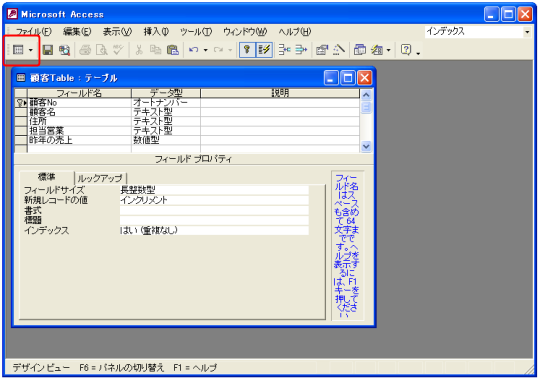Click the 数値型 data type cell
This screenshot has width=540, height=378.
(x=166, y=140)
